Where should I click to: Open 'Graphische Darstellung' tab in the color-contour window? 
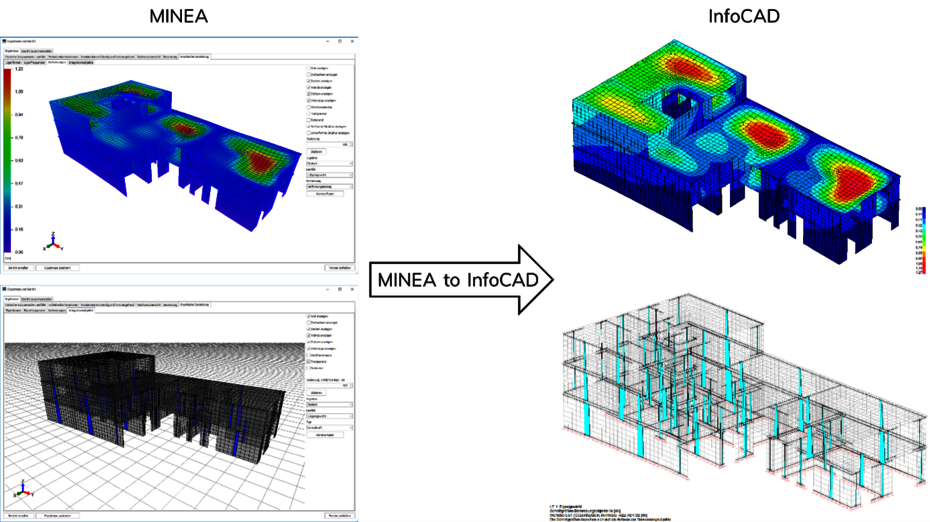194,57
